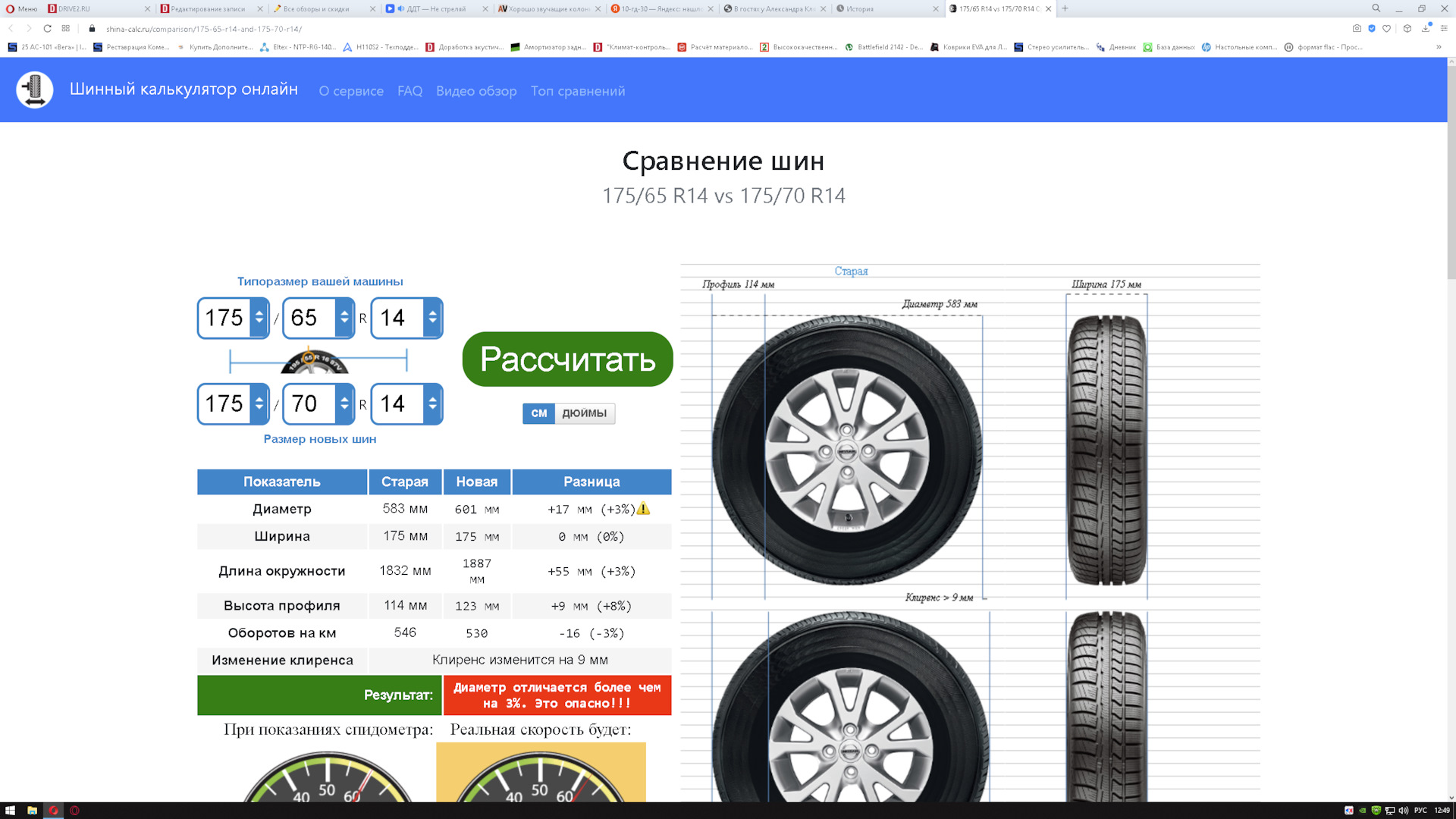Image resolution: width=1456 pixels, height=819 pixels.
Task: Open snapshot camera icon in address bar
Action: coord(1357,29)
